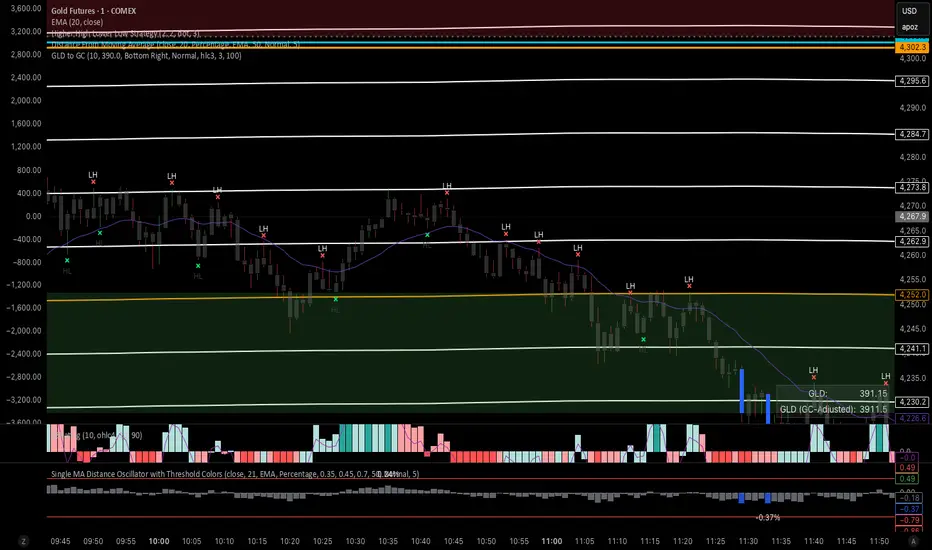
Task: Click the blue -0.37 oscillator scale label
Action: point(909,509)
